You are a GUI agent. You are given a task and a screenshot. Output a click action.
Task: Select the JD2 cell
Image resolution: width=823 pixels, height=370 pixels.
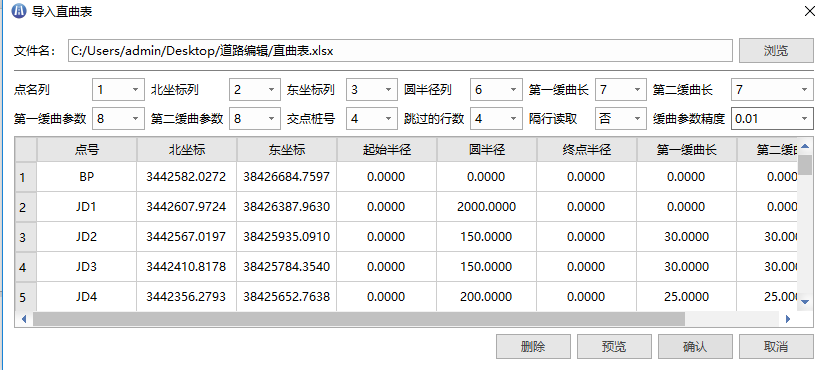coord(87,237)
